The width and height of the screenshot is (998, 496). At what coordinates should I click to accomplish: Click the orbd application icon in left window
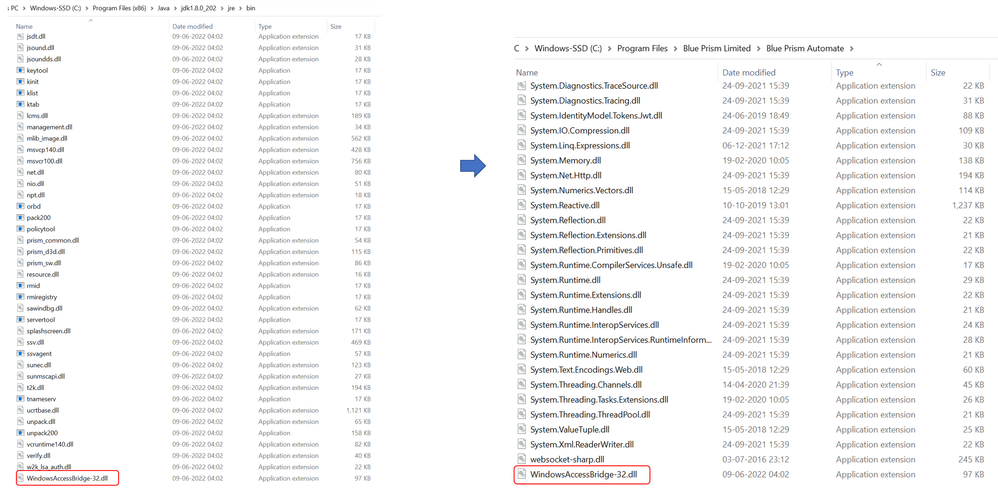point(20,206)
